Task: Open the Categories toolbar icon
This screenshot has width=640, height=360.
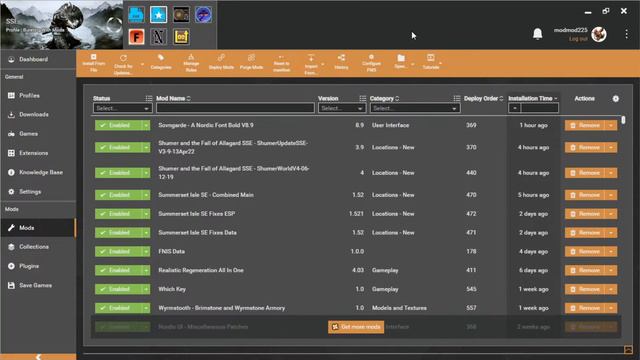Action: point(161,62)
